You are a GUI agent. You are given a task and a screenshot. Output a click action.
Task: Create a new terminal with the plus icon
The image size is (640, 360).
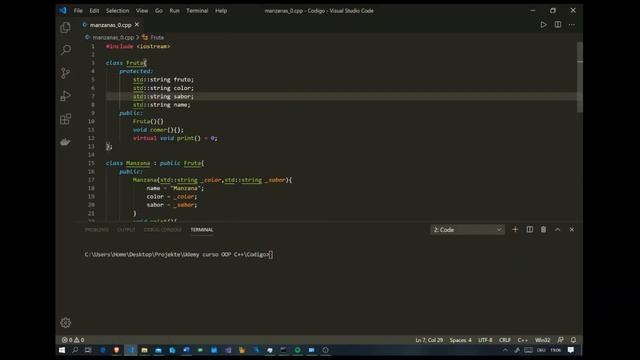click(x=515, y=230)
